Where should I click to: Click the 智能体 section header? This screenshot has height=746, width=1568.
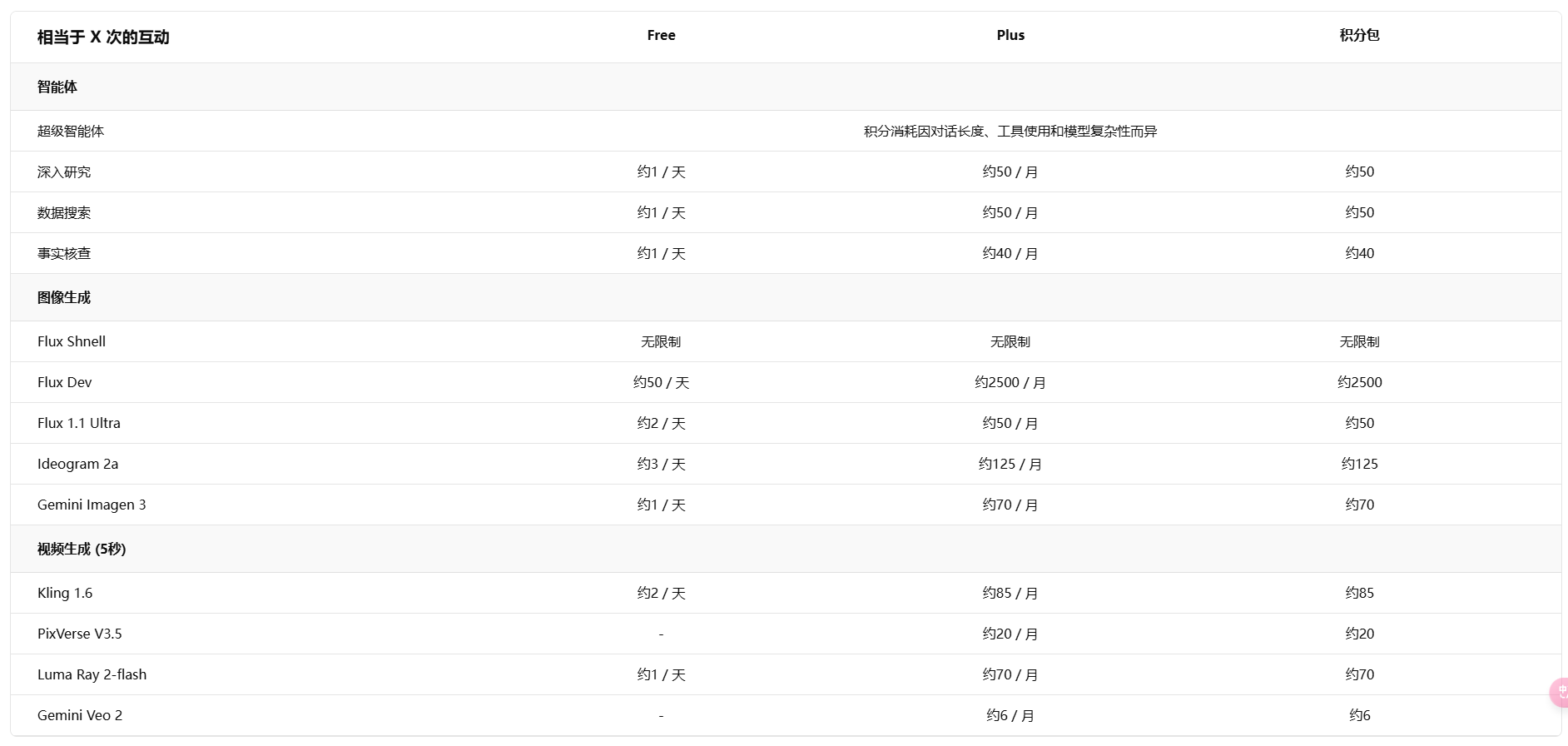57,87
